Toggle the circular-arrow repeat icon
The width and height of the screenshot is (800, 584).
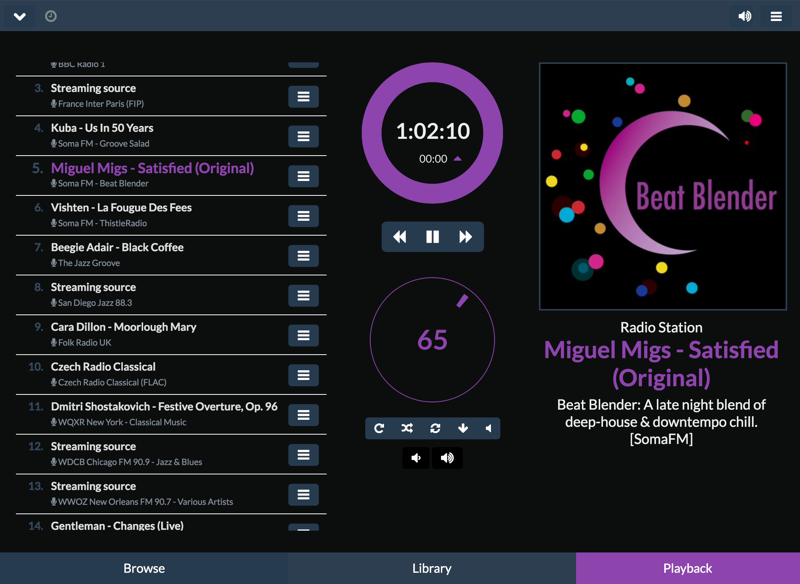coord(379,428)
